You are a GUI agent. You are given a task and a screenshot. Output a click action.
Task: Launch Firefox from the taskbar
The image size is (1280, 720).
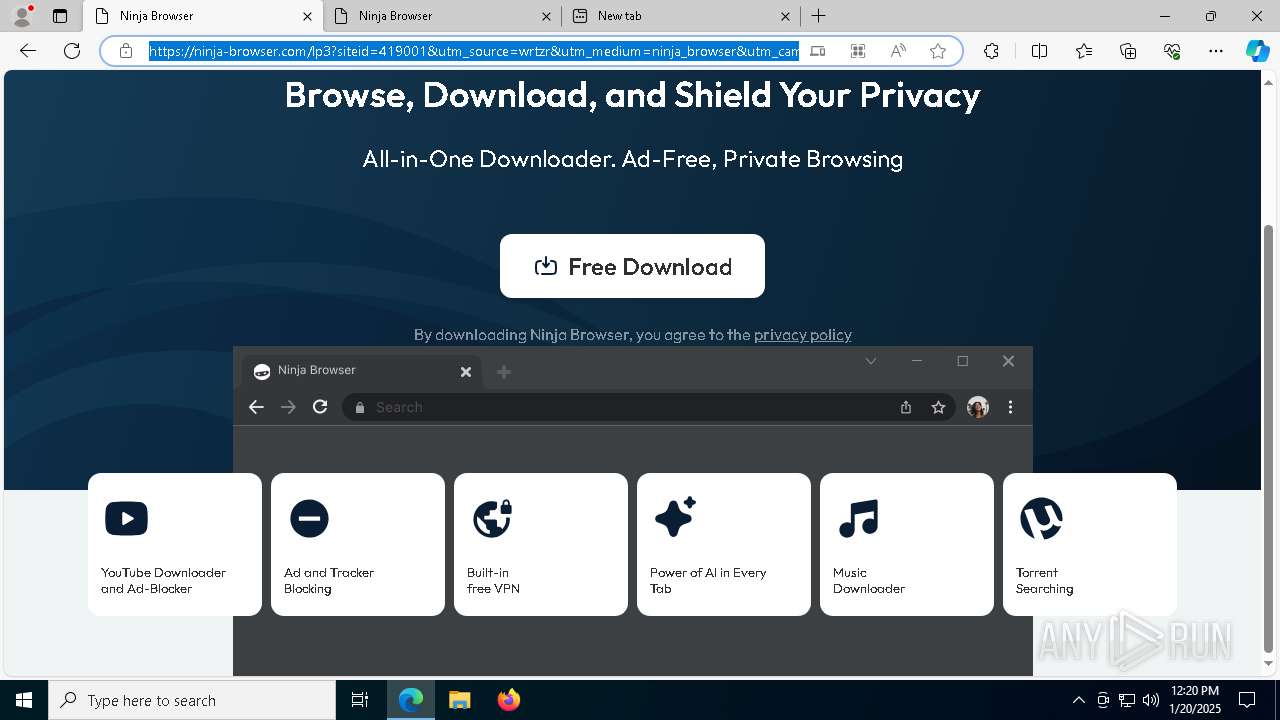(x=509, y=700)
